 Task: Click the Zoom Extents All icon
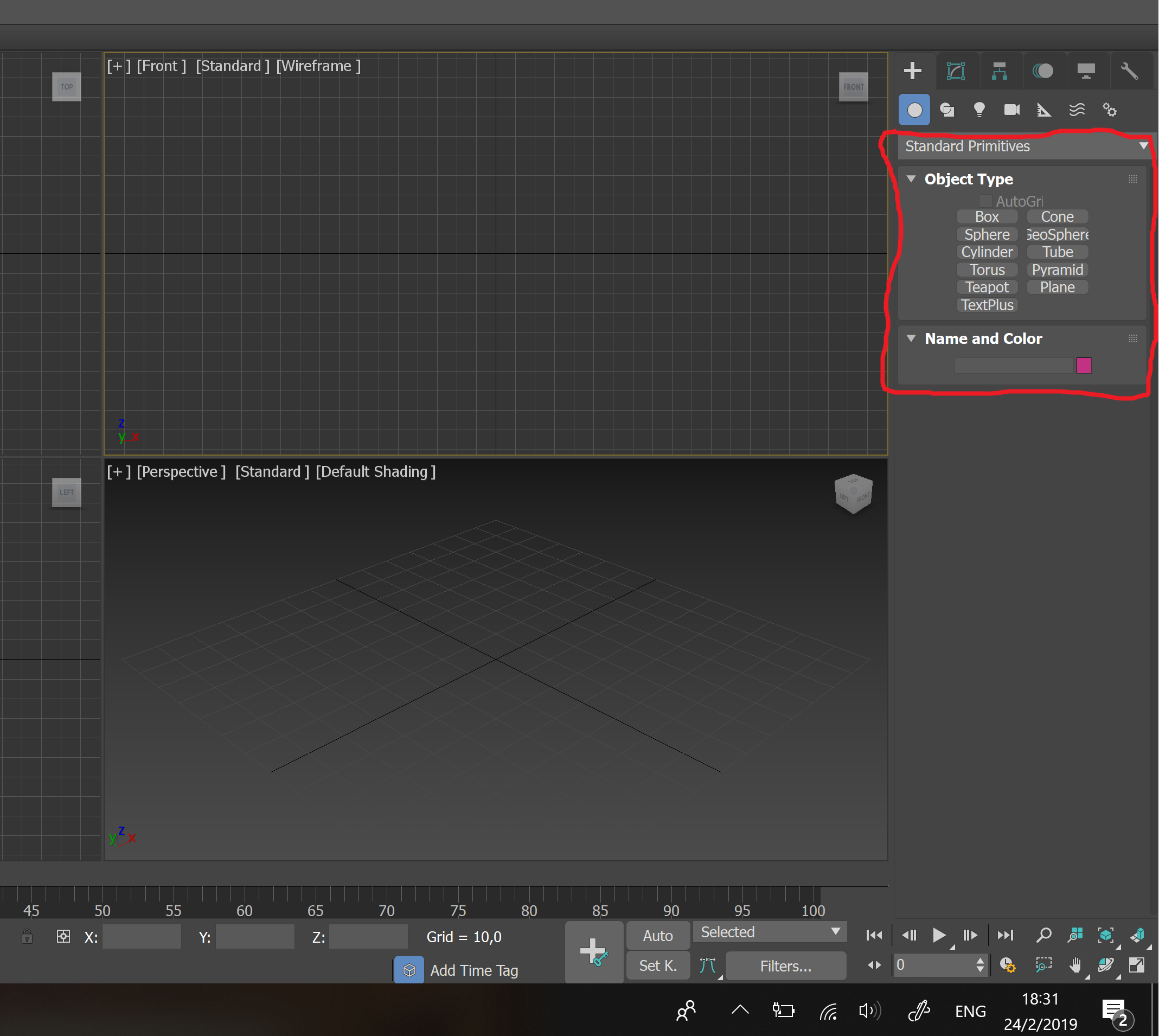pyautogui.click(x=1137, y=935)
